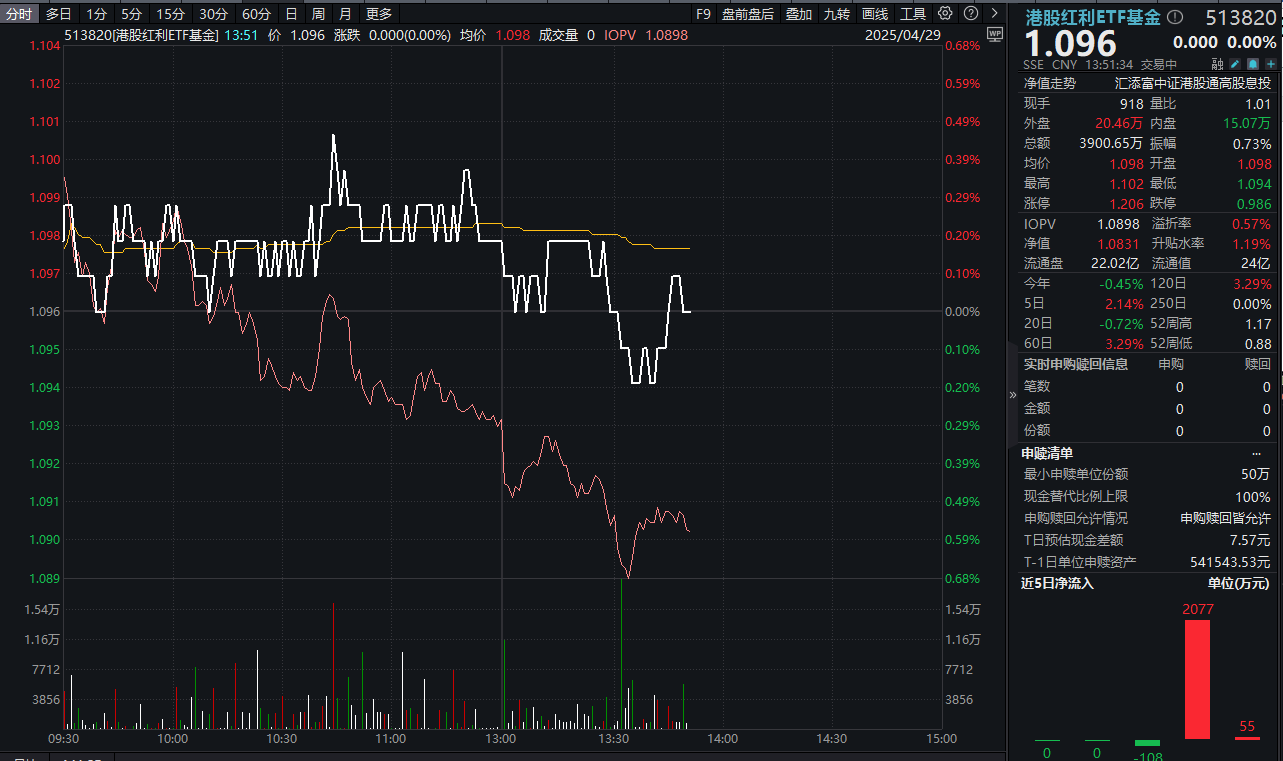This screenshot has height=761, width=1283.
Task: Open the settings gear in chart toolbar
Action: point(945,14)
